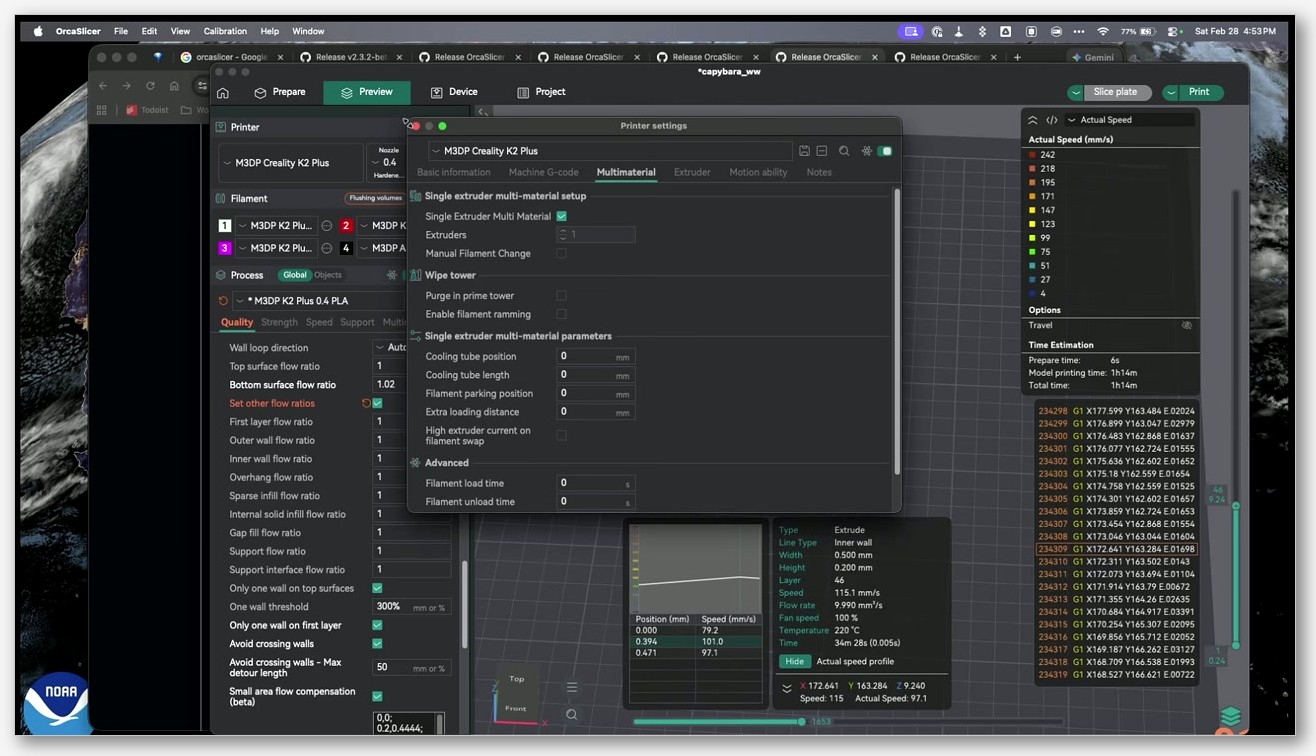This screenshot has height=756, width=1316.
Task: Open Motion ability tab
Action: (758, 172)
